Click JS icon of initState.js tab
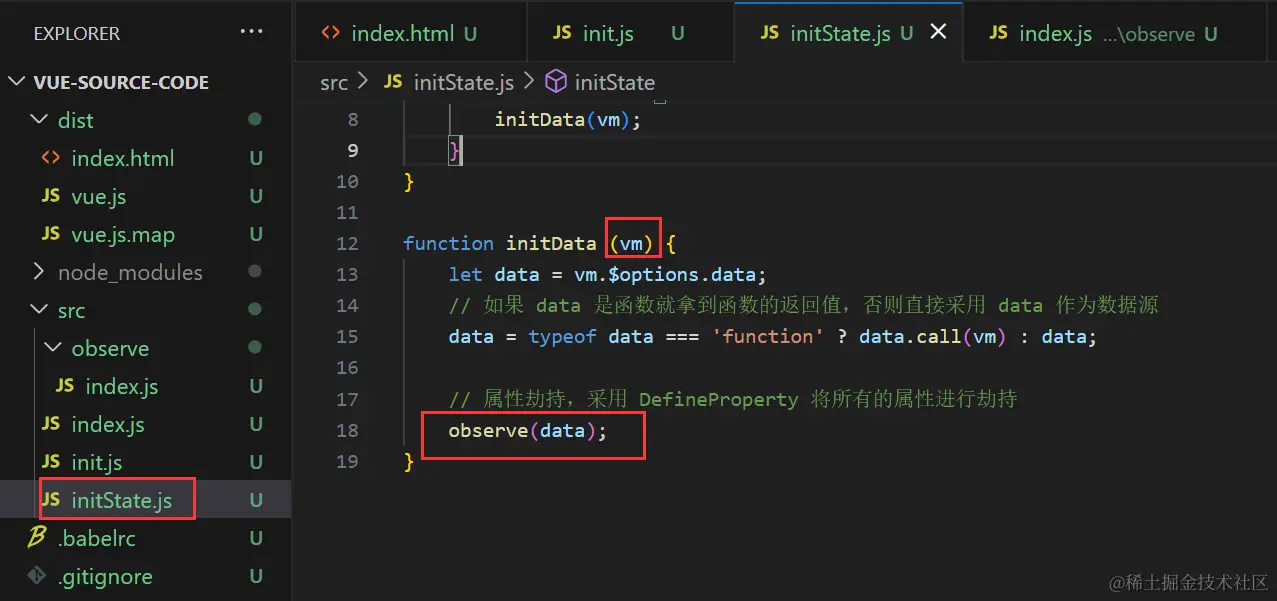The height and width of the screenshot is (601, 1277). 769,33
